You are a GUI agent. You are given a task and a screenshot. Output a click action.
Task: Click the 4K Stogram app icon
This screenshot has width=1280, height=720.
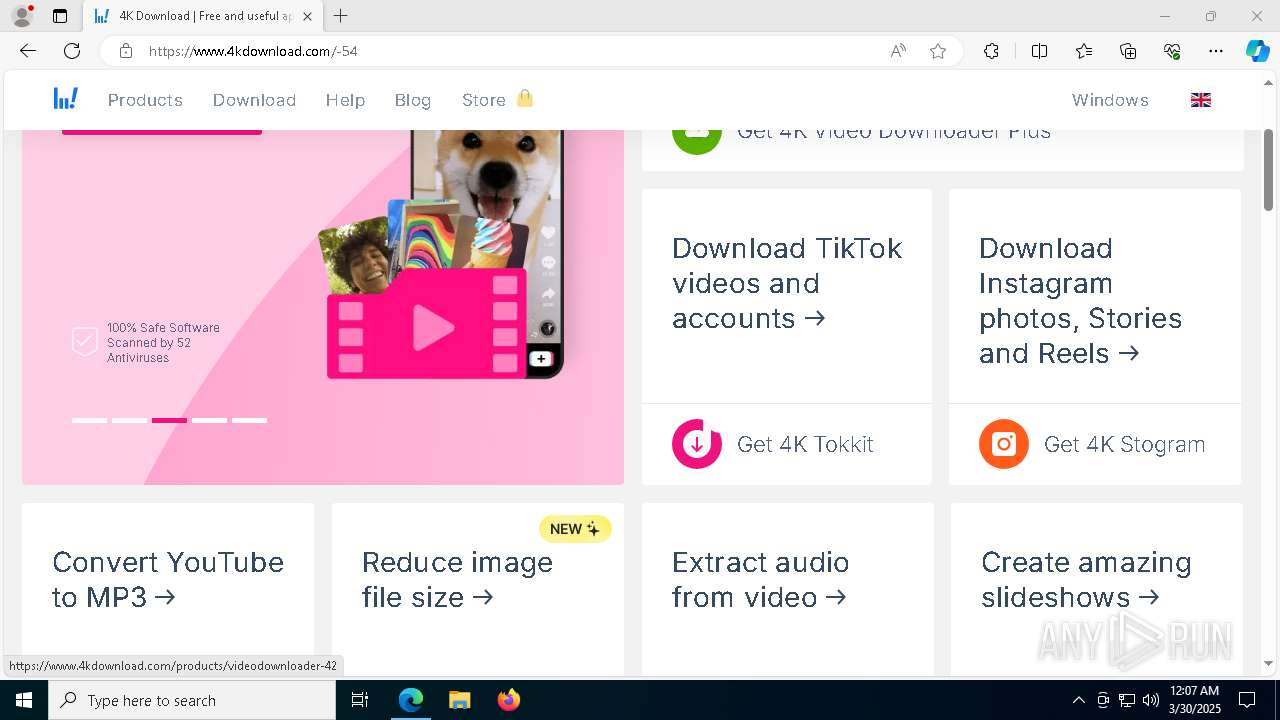tap(1004, 444)
